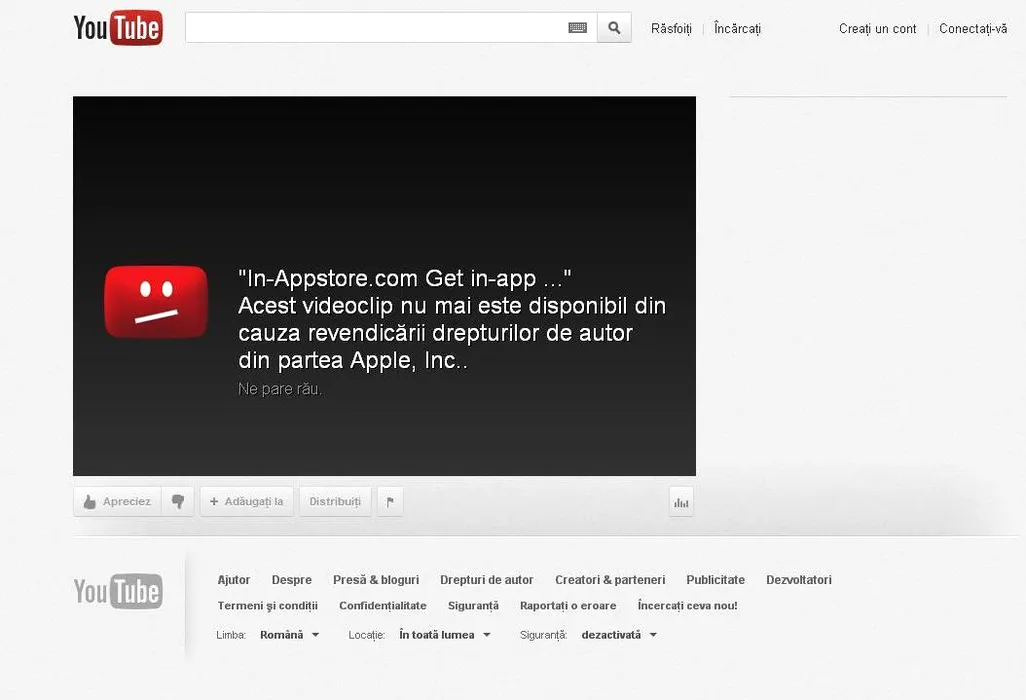Open the video statistics bar chart icon
The image size is (1026, 700).
coord(681,502)
